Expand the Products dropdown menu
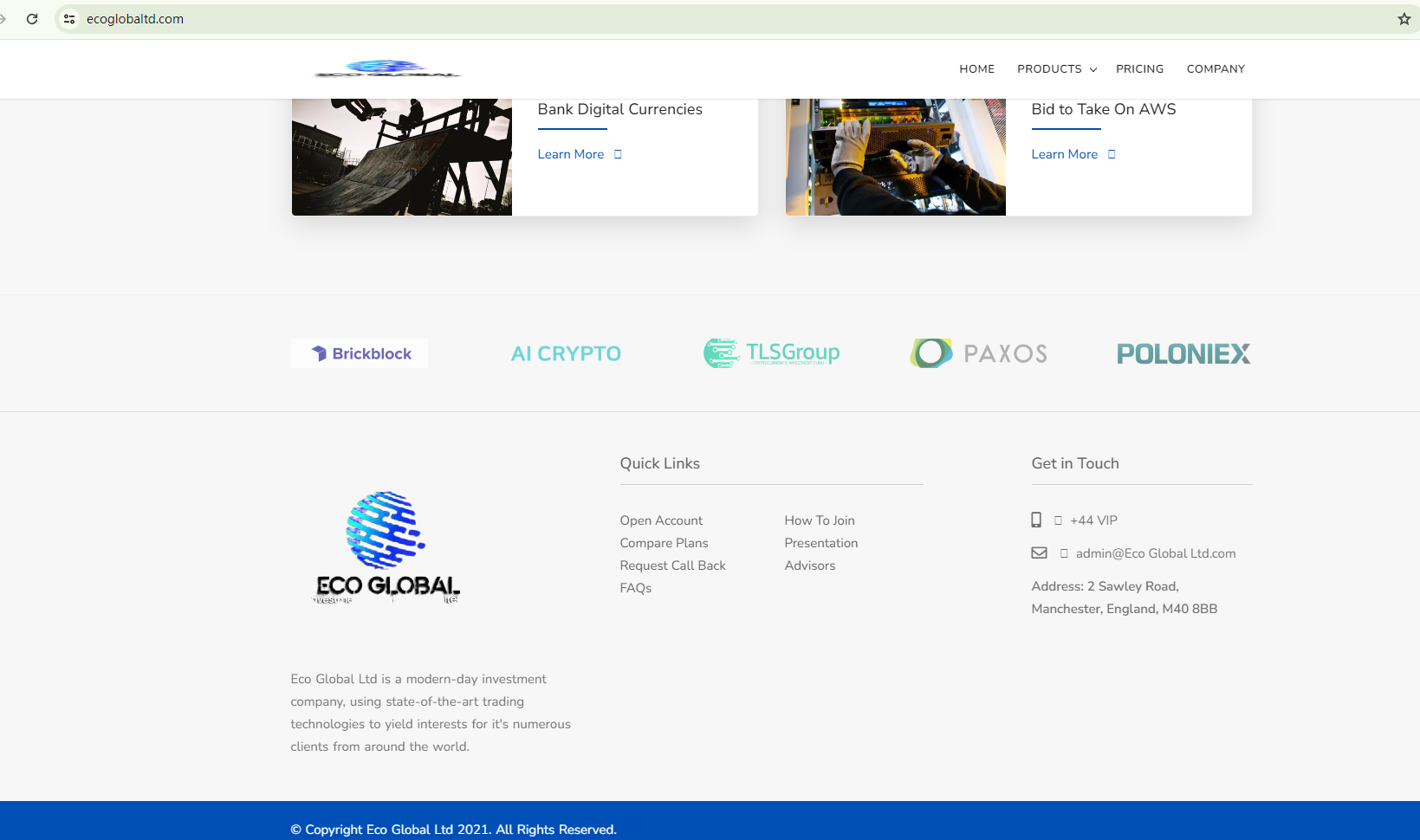This screenshot has height=840, width=1420. click(x=1056, y=69)
